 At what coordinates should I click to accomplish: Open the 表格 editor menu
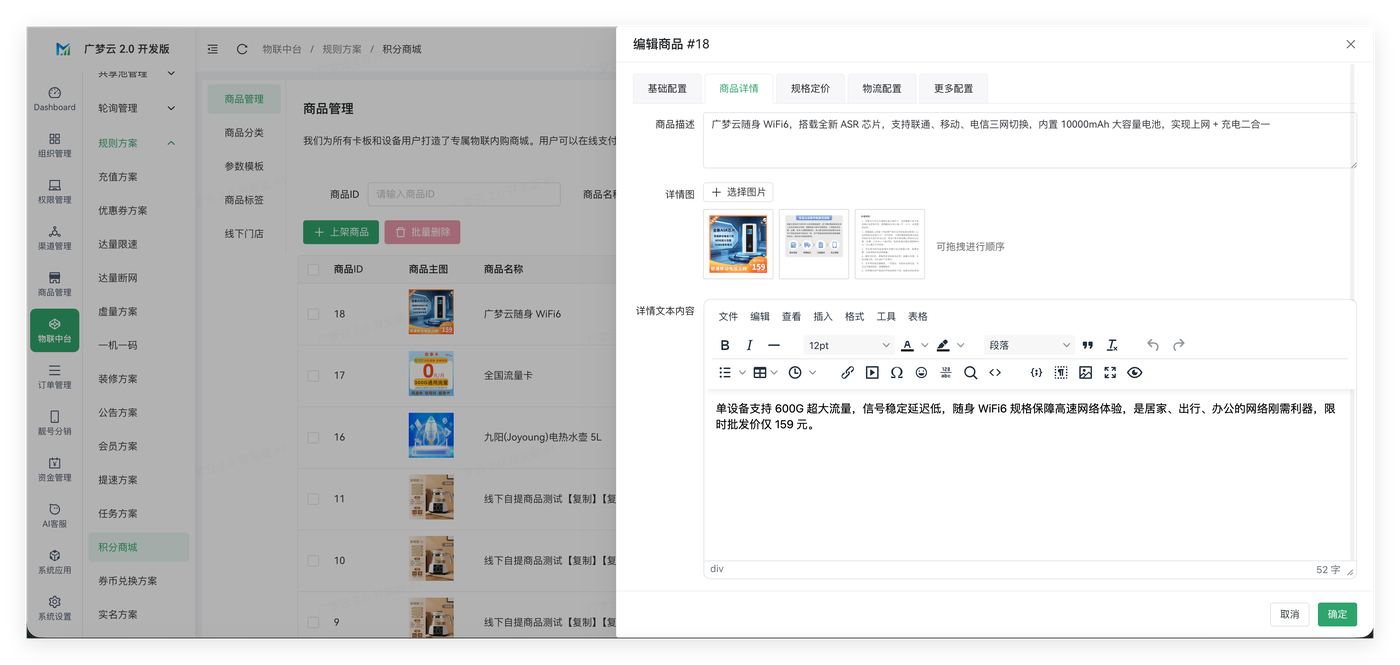[x=917, y=316]
